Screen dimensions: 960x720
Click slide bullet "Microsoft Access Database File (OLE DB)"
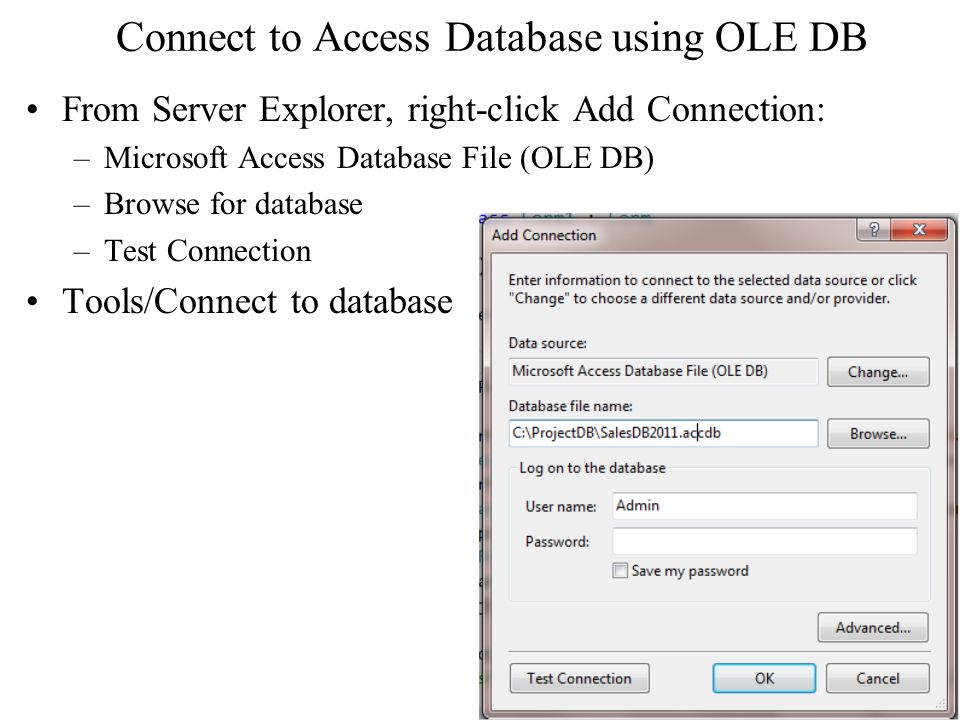(379, 158)
